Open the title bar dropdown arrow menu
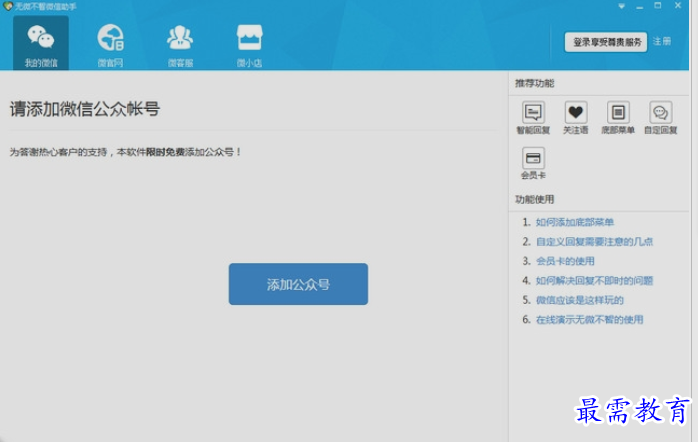 (x=621, y=6)
